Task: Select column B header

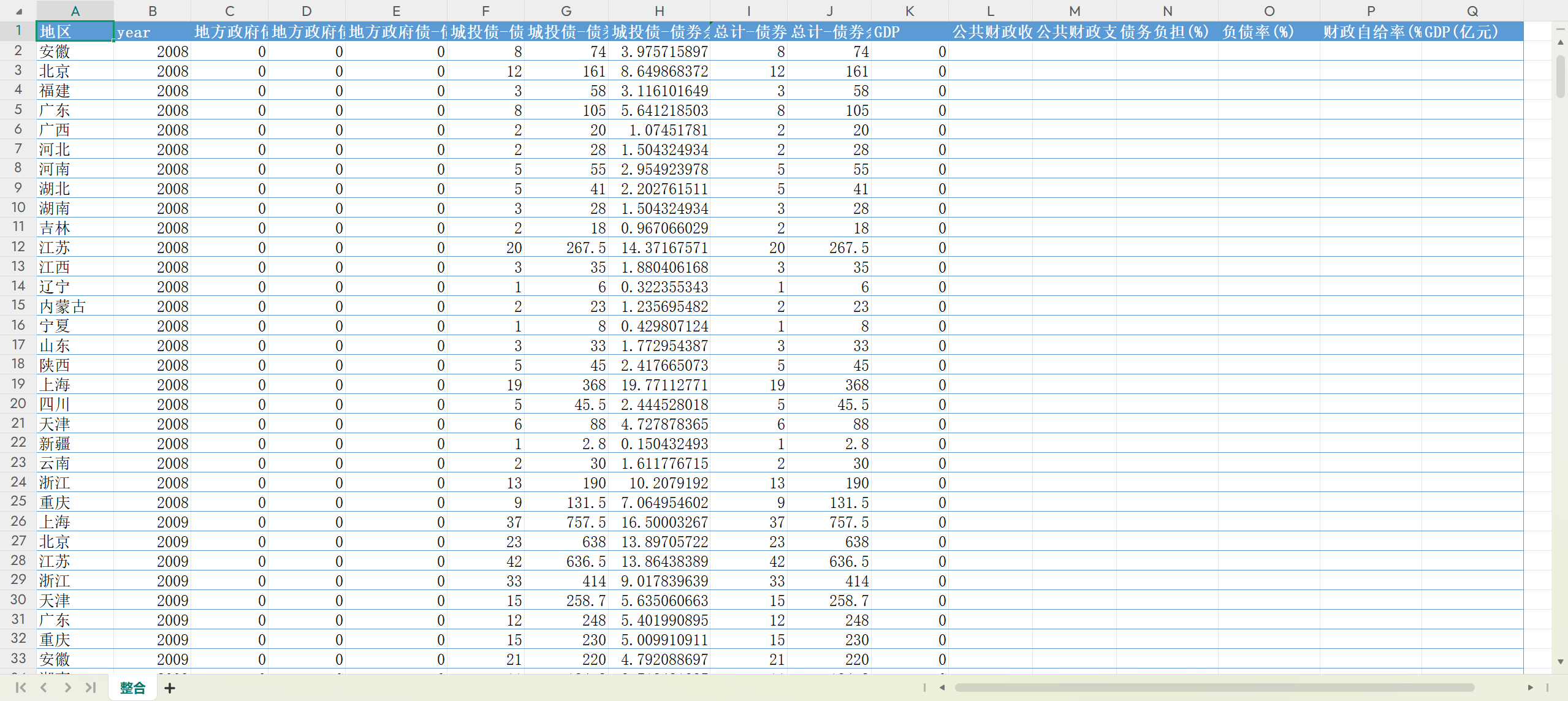Action: coord(152,11)
